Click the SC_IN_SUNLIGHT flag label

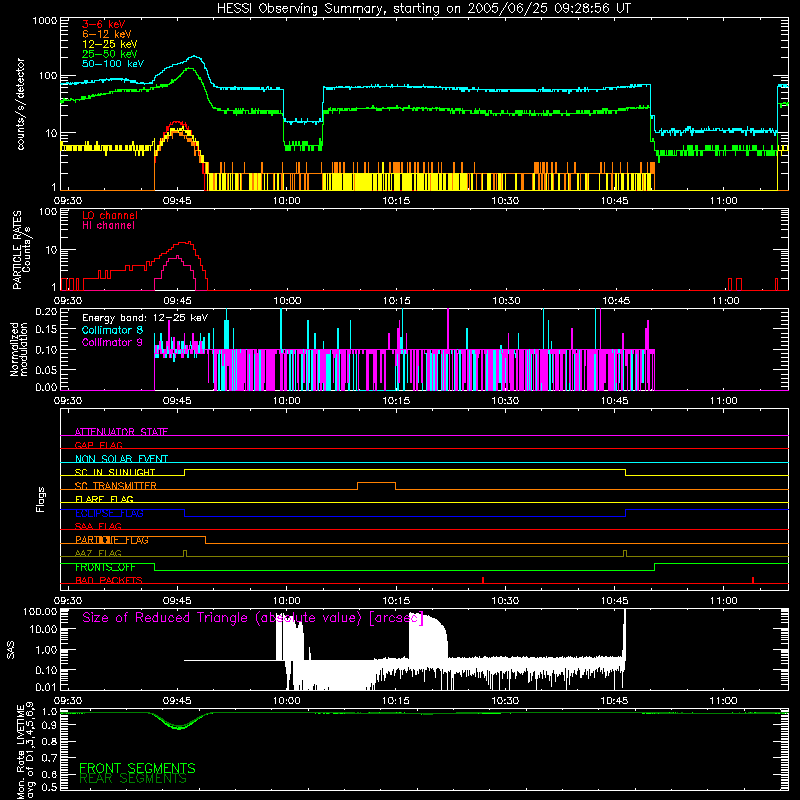pyautogui.click(x=115, y=472)
